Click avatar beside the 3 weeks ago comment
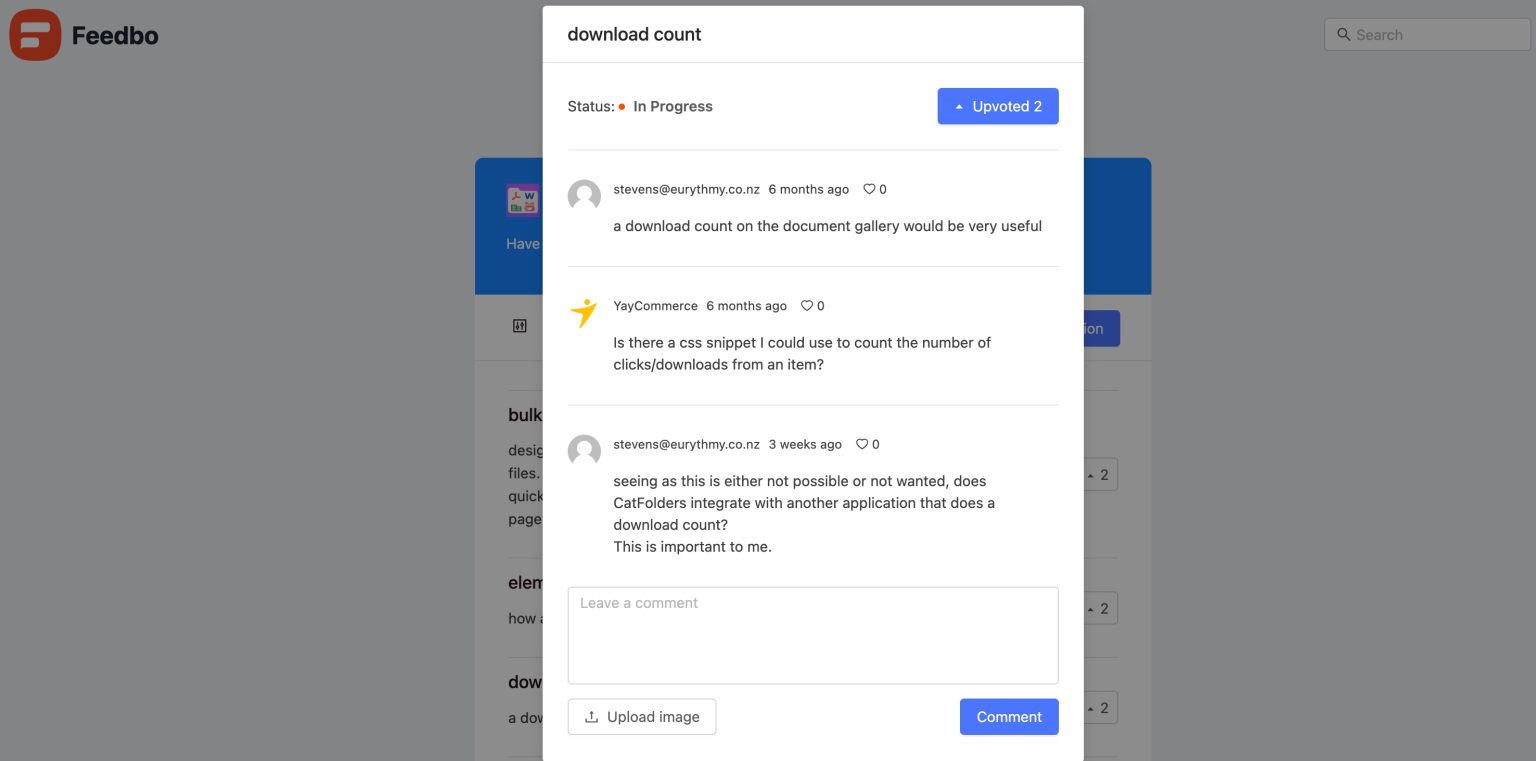 coord(584,451)
